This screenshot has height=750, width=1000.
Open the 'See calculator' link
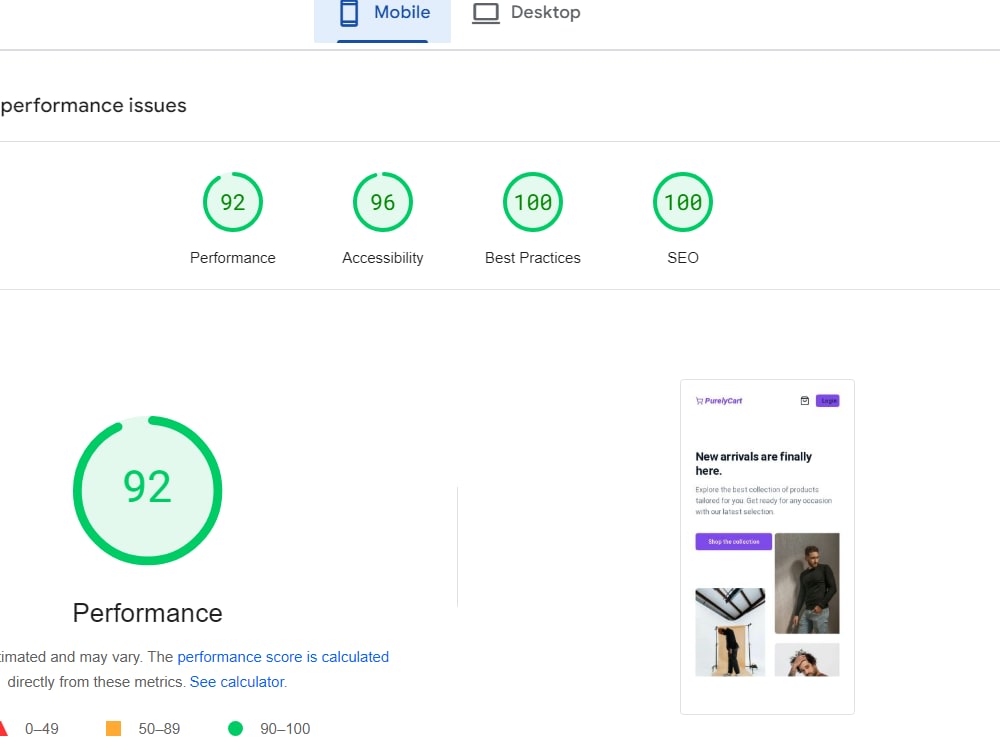[x=237, y=682]
